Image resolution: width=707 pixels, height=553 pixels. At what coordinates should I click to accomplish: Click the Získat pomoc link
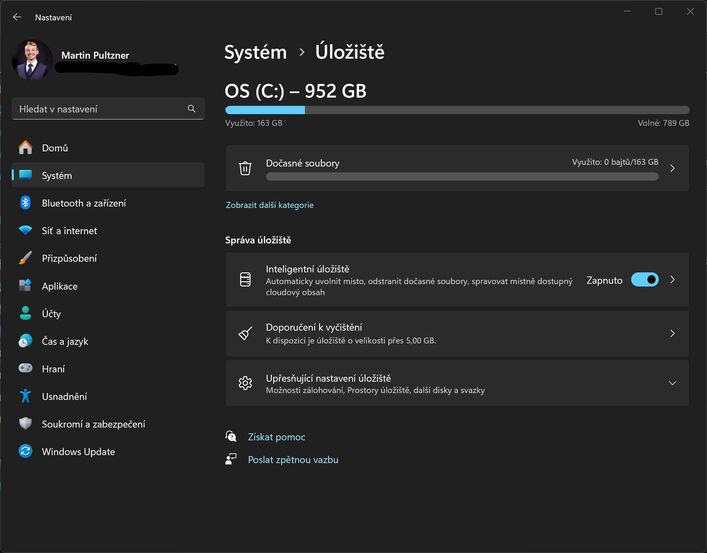click(x=276, y=437)
